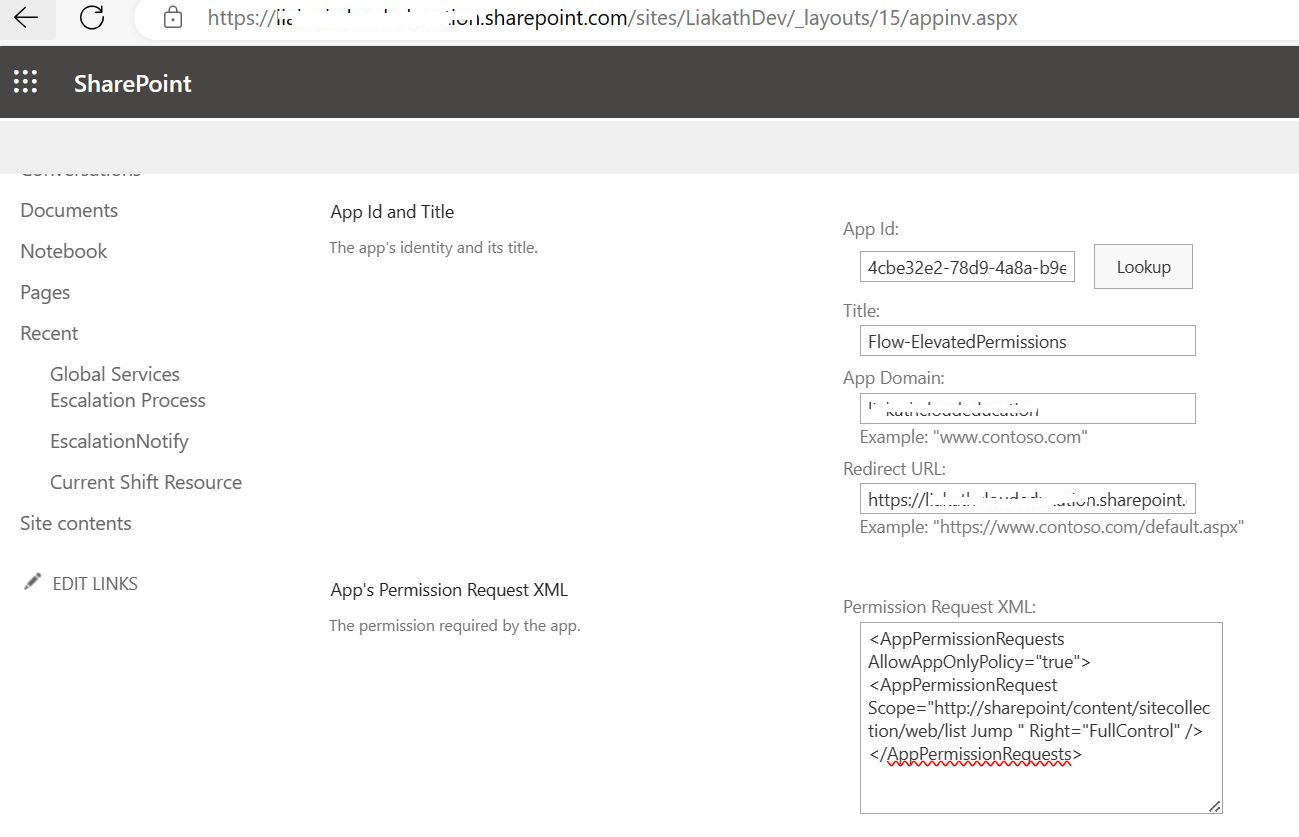Open Notebook in the left navigation

[64, 251]
